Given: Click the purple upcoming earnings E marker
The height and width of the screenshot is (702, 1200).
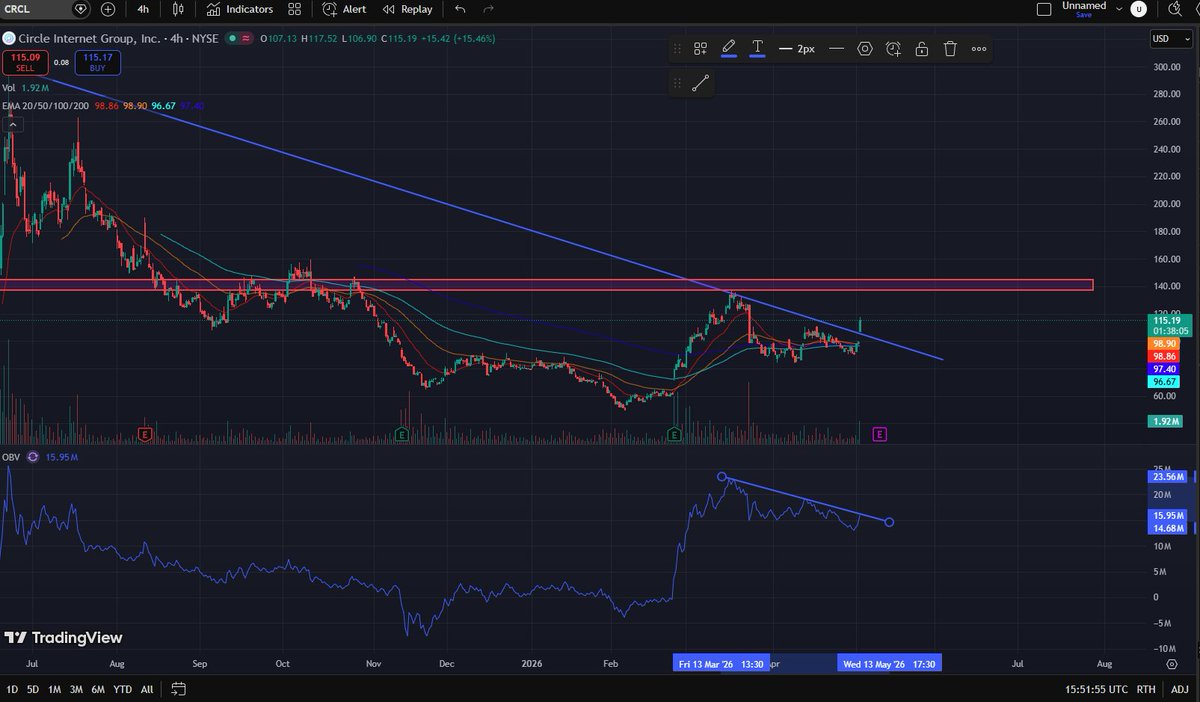Looking at the screenshot, I should pos(879,434).
